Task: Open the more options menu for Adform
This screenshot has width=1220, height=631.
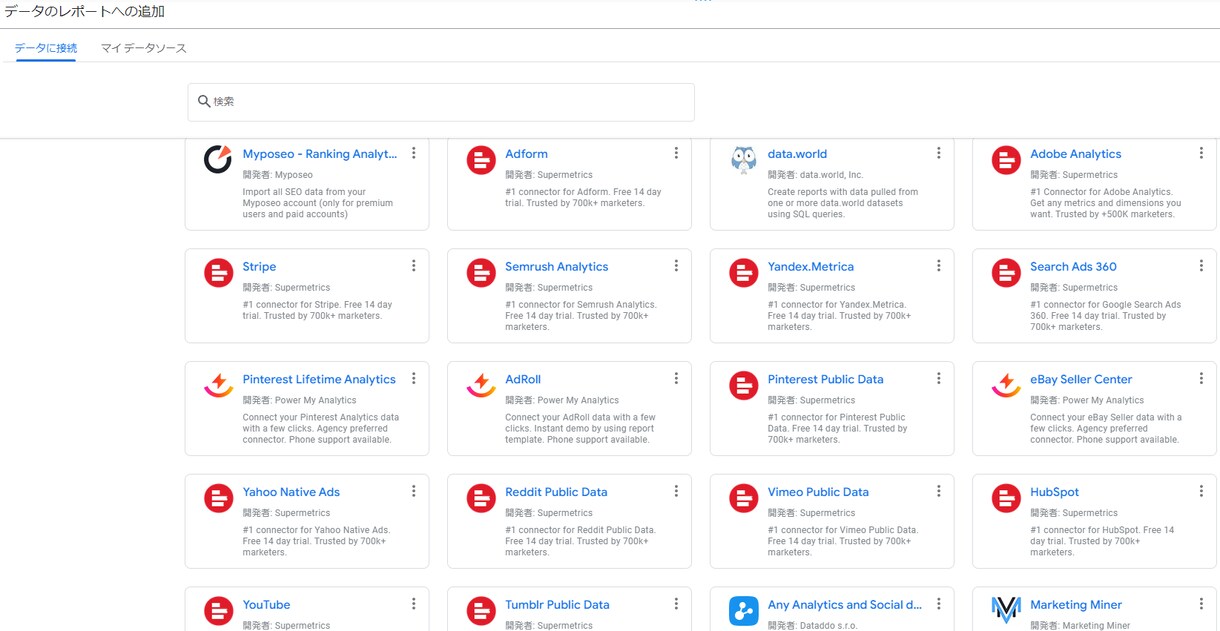Action: point(676,153)
